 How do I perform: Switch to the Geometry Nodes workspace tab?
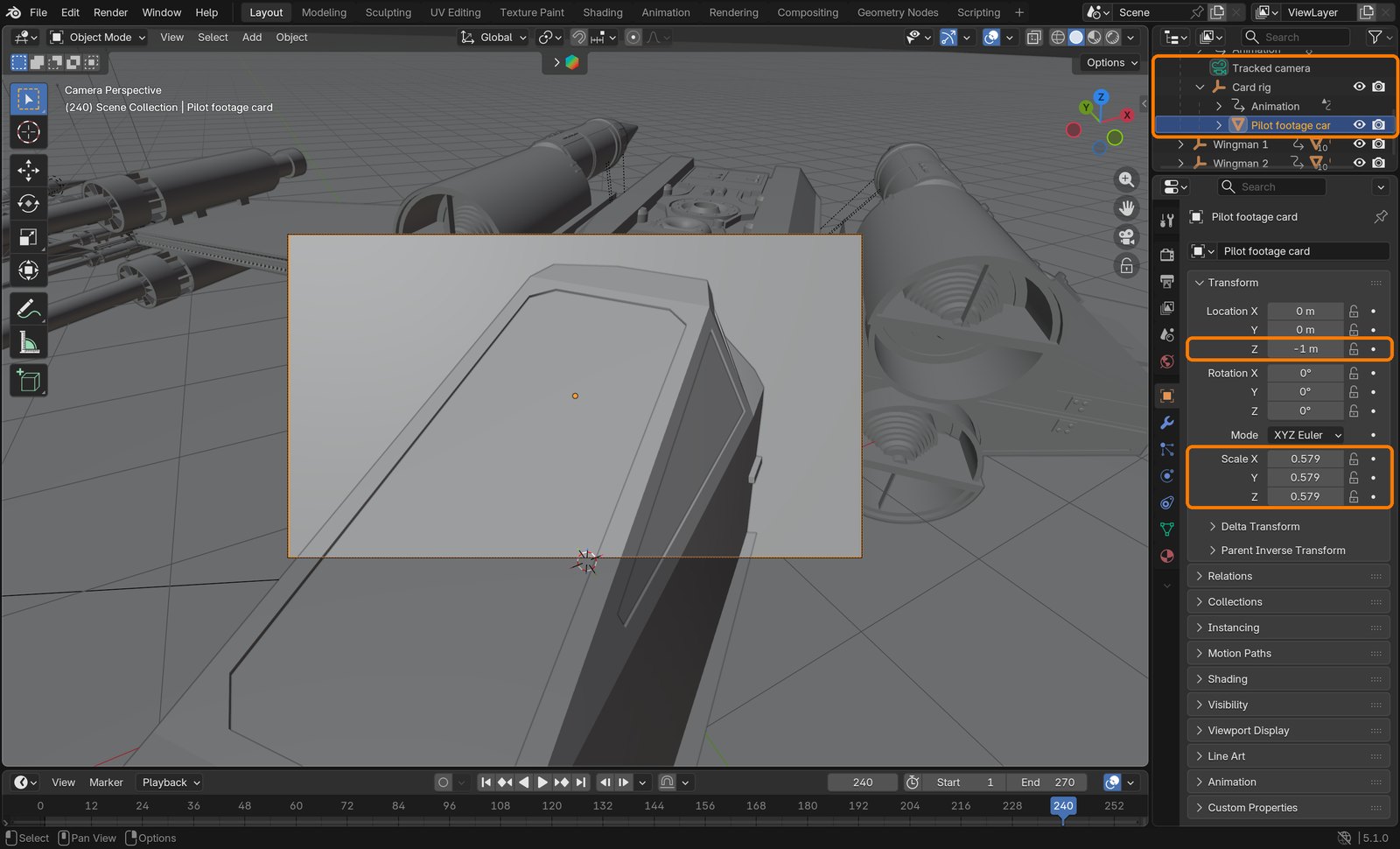coord(898,12)
